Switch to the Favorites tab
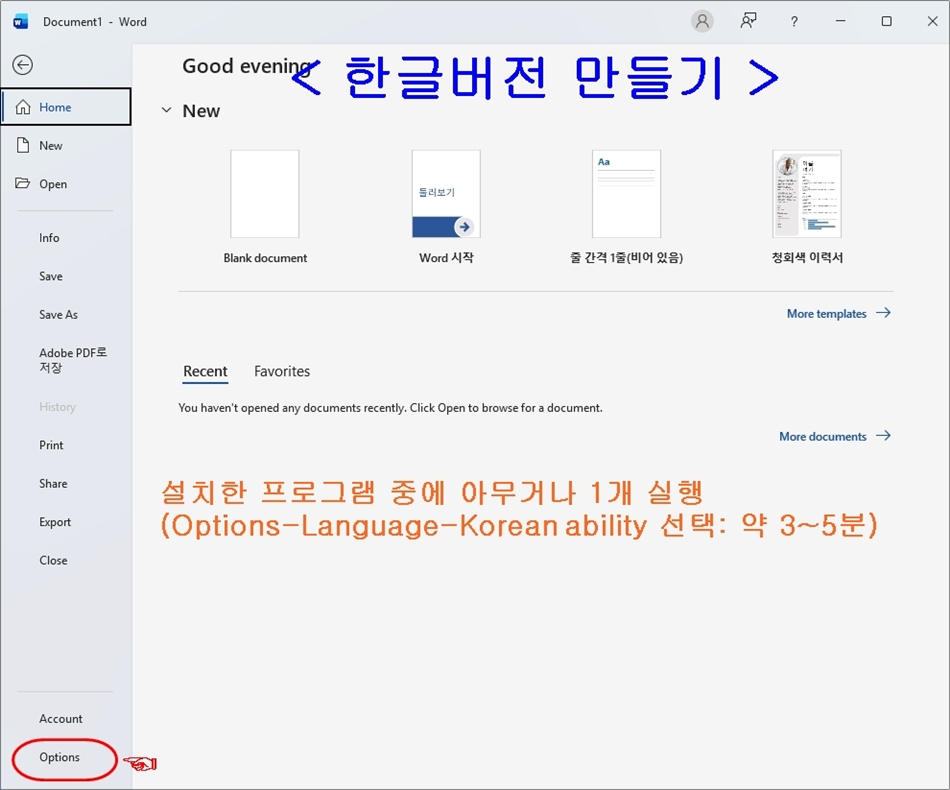Image resolution: width=950 pixels, height=790 pixels. tap(282, 371)
